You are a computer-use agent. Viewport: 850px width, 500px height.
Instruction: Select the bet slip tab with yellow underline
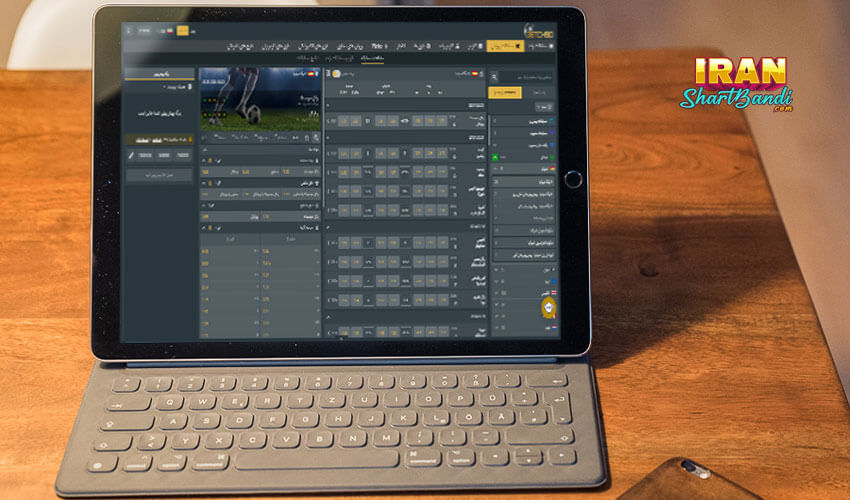pos(159,74)
